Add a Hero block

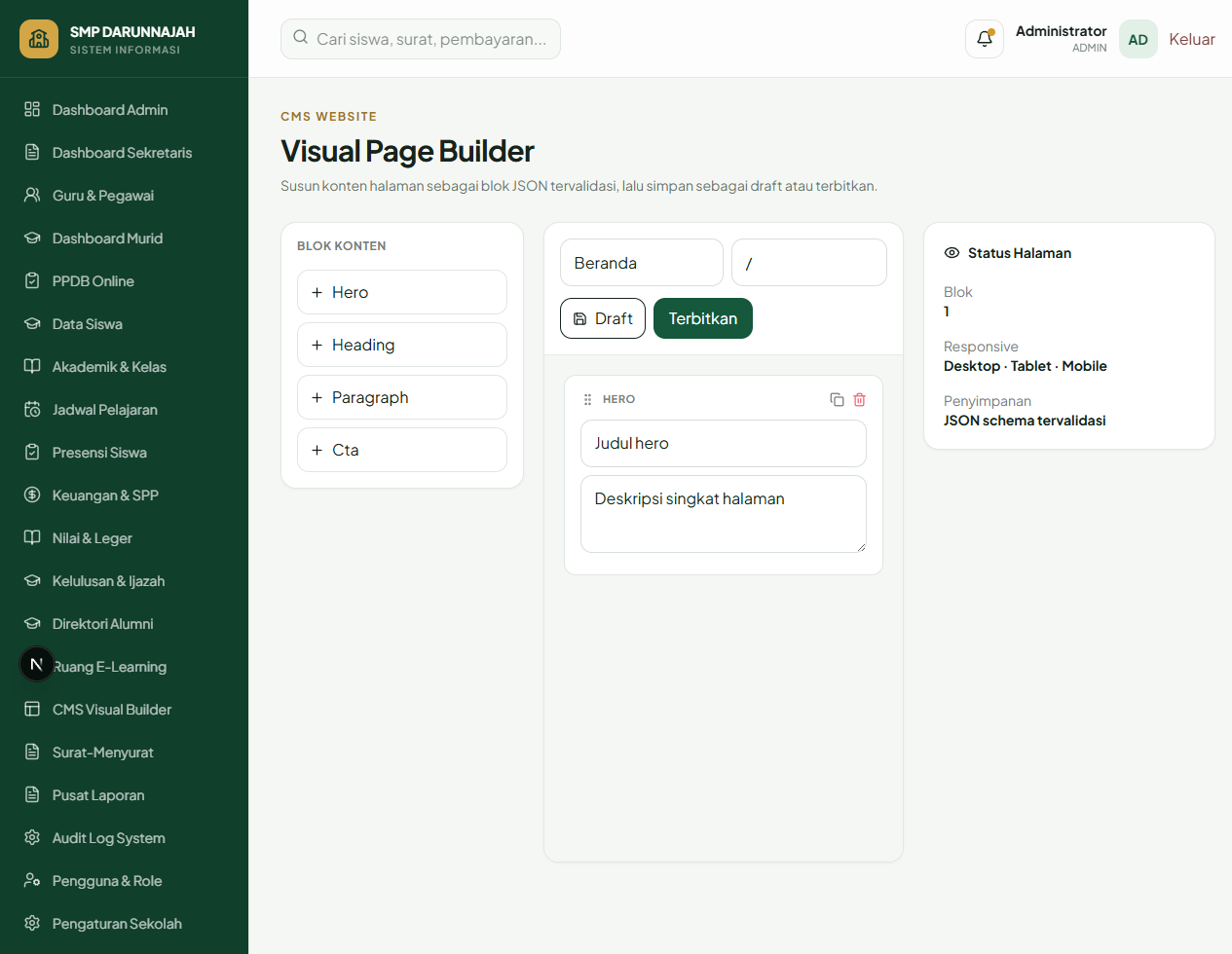402,292
